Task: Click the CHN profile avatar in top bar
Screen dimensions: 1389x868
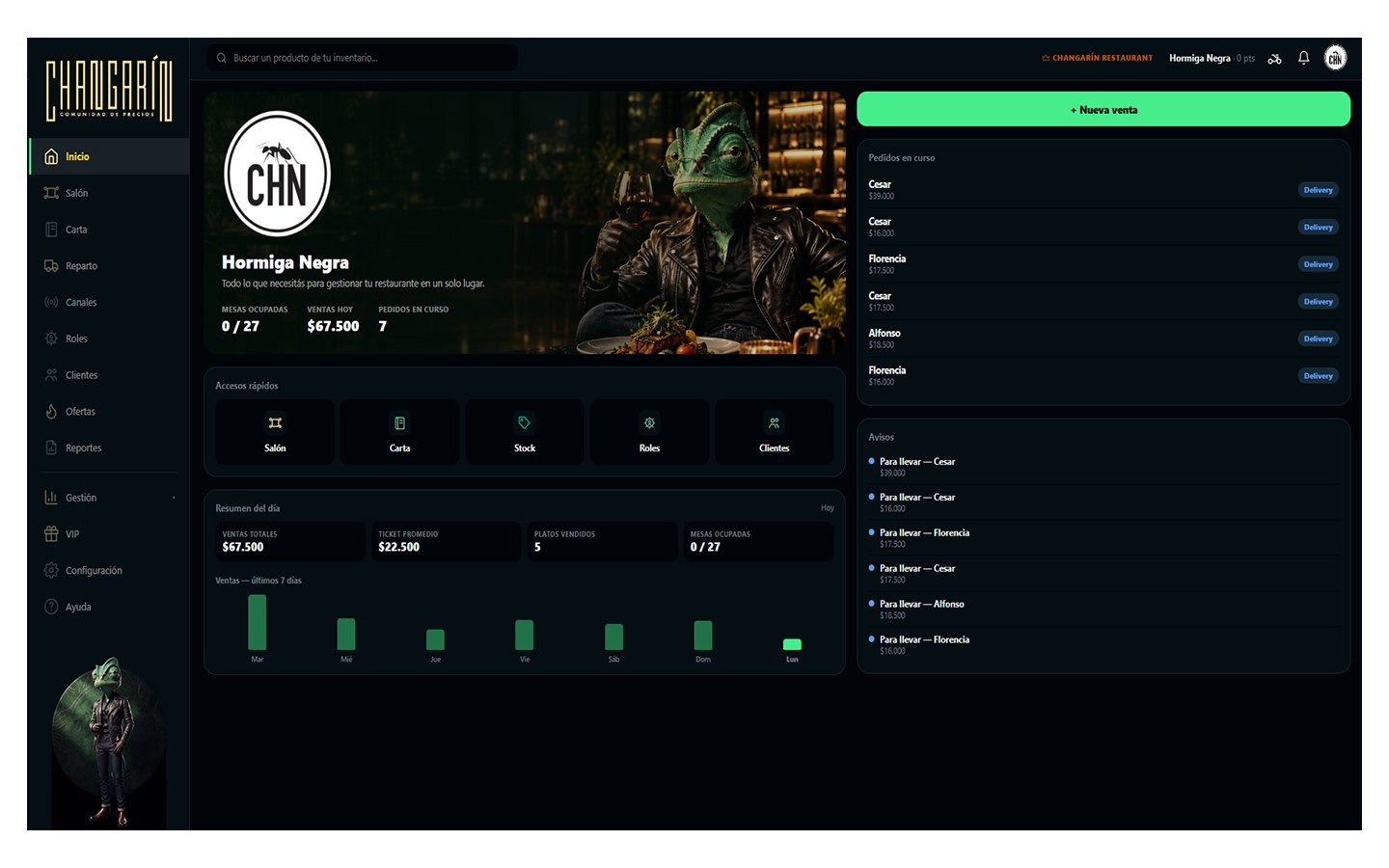Action: click(x=1335, y=58)
